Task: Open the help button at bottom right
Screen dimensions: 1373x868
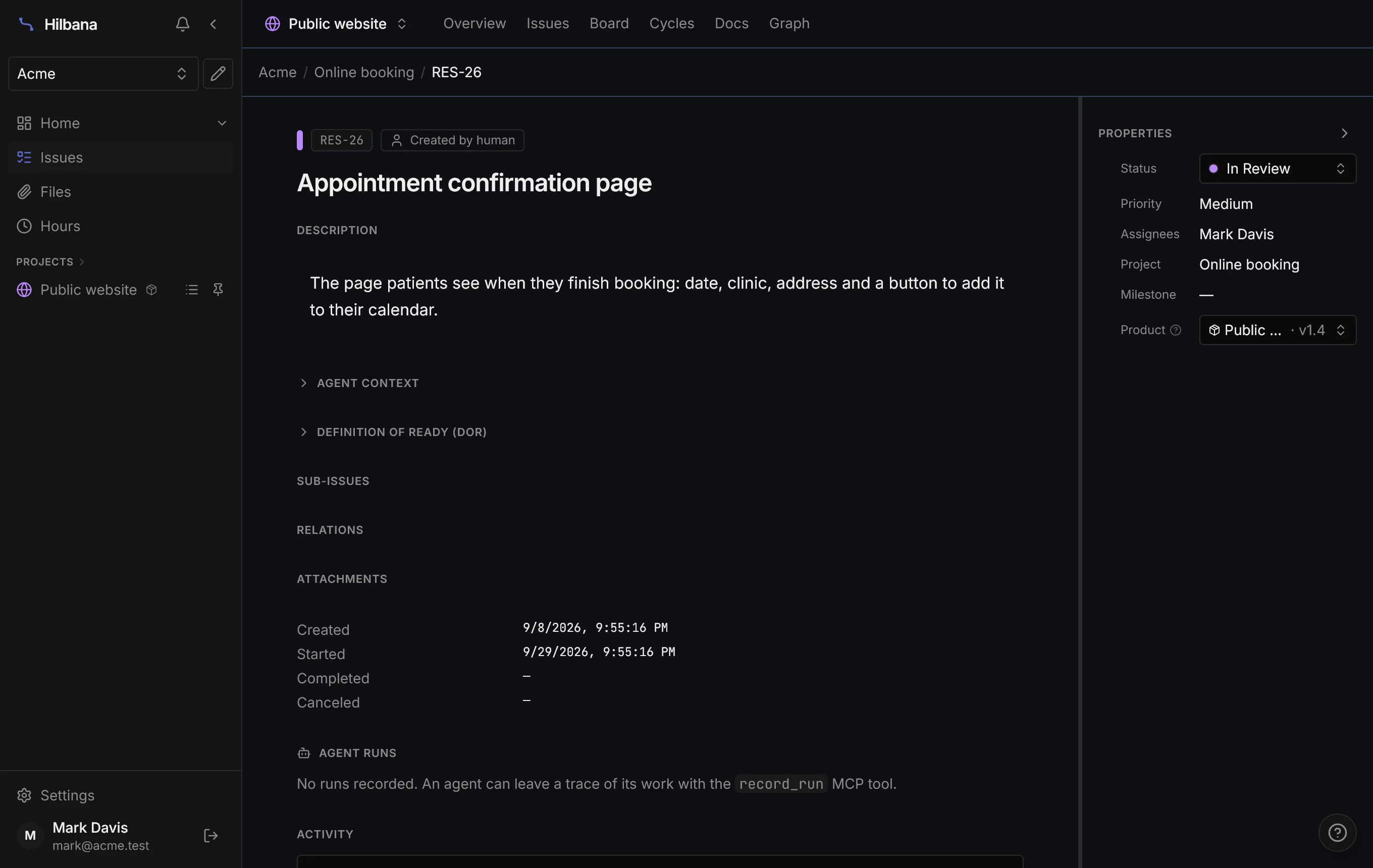Action: pyautogui.click(x=1337, y=833)
